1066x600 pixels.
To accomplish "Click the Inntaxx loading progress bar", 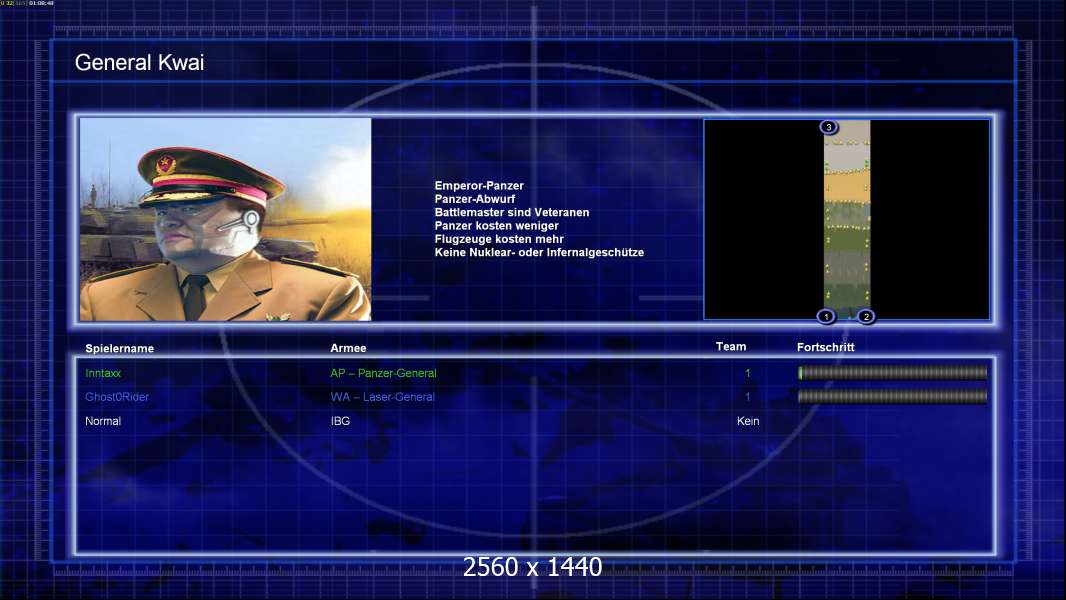I will (892, 372).
